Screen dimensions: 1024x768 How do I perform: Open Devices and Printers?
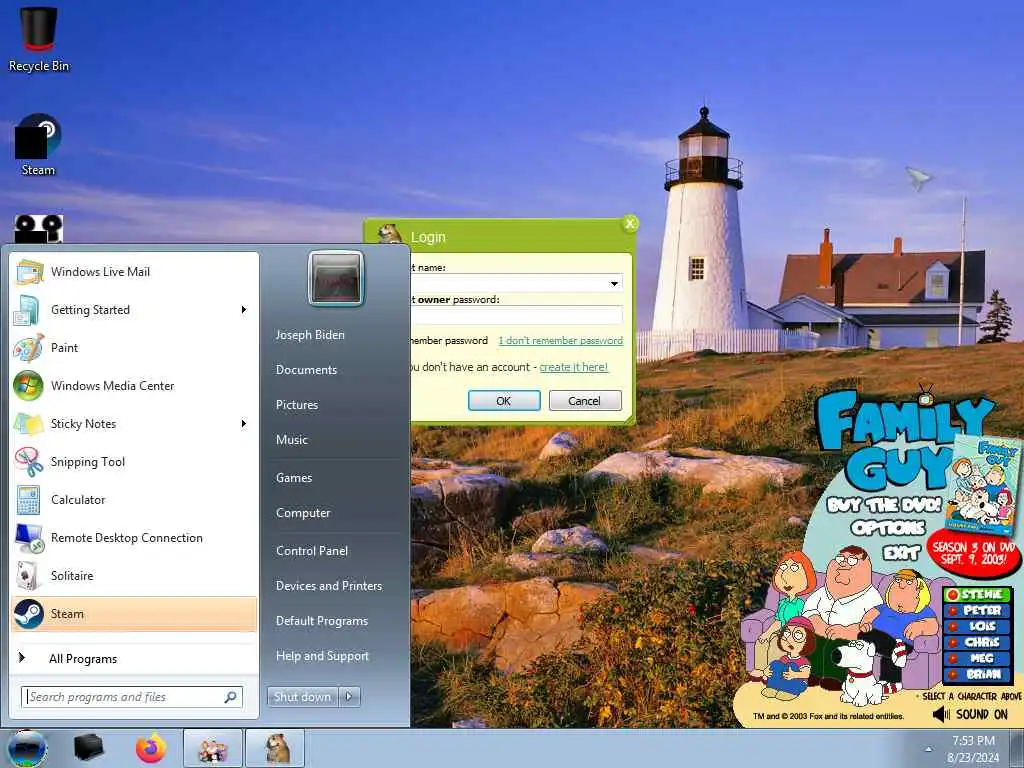tap(329, 586)
